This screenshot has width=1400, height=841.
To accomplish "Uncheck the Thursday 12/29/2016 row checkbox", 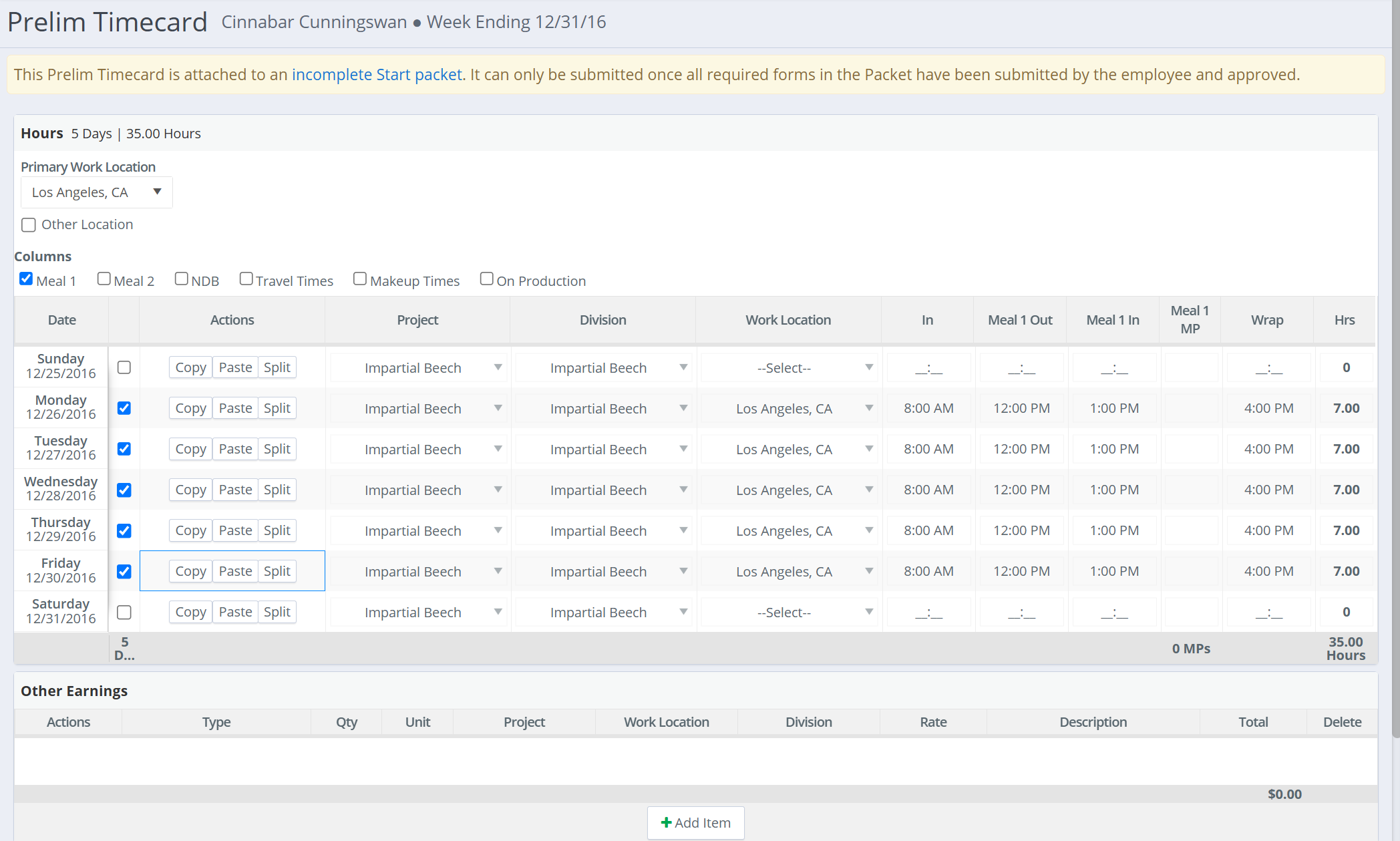I will tap(124, 530).
